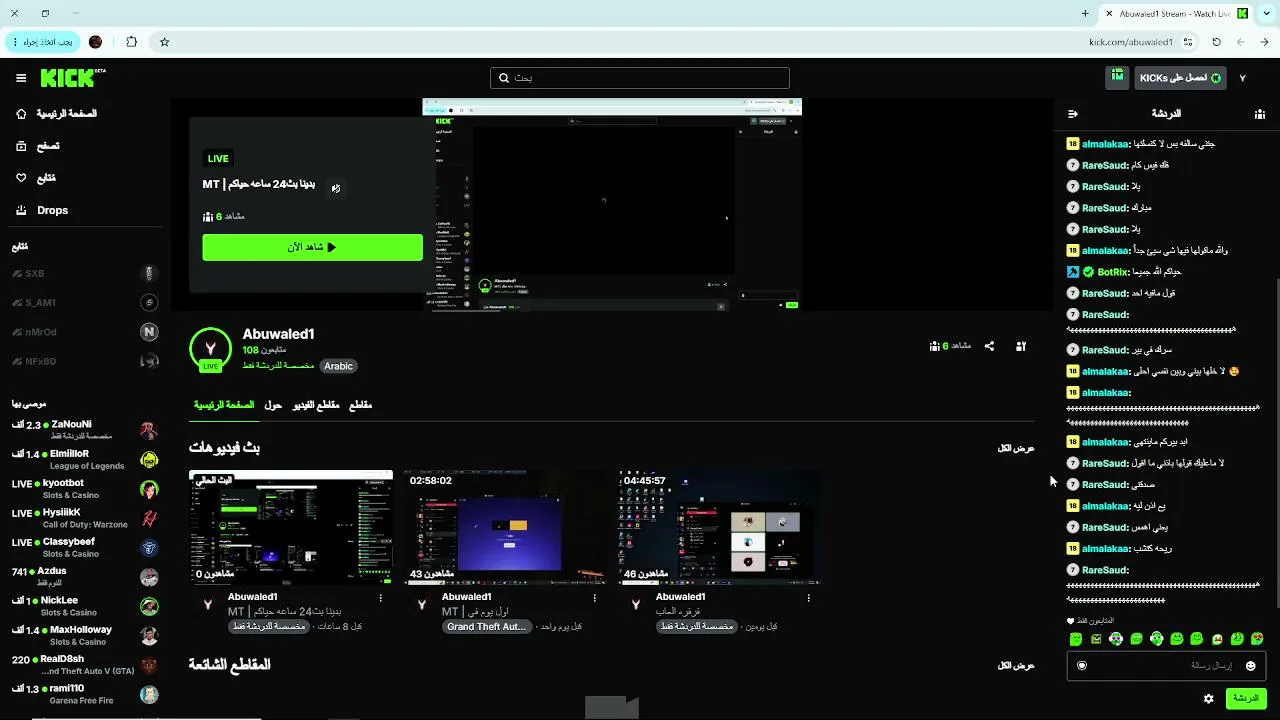
Task: Click the green شاهد الآن watch button
Action: pos(313,247)
